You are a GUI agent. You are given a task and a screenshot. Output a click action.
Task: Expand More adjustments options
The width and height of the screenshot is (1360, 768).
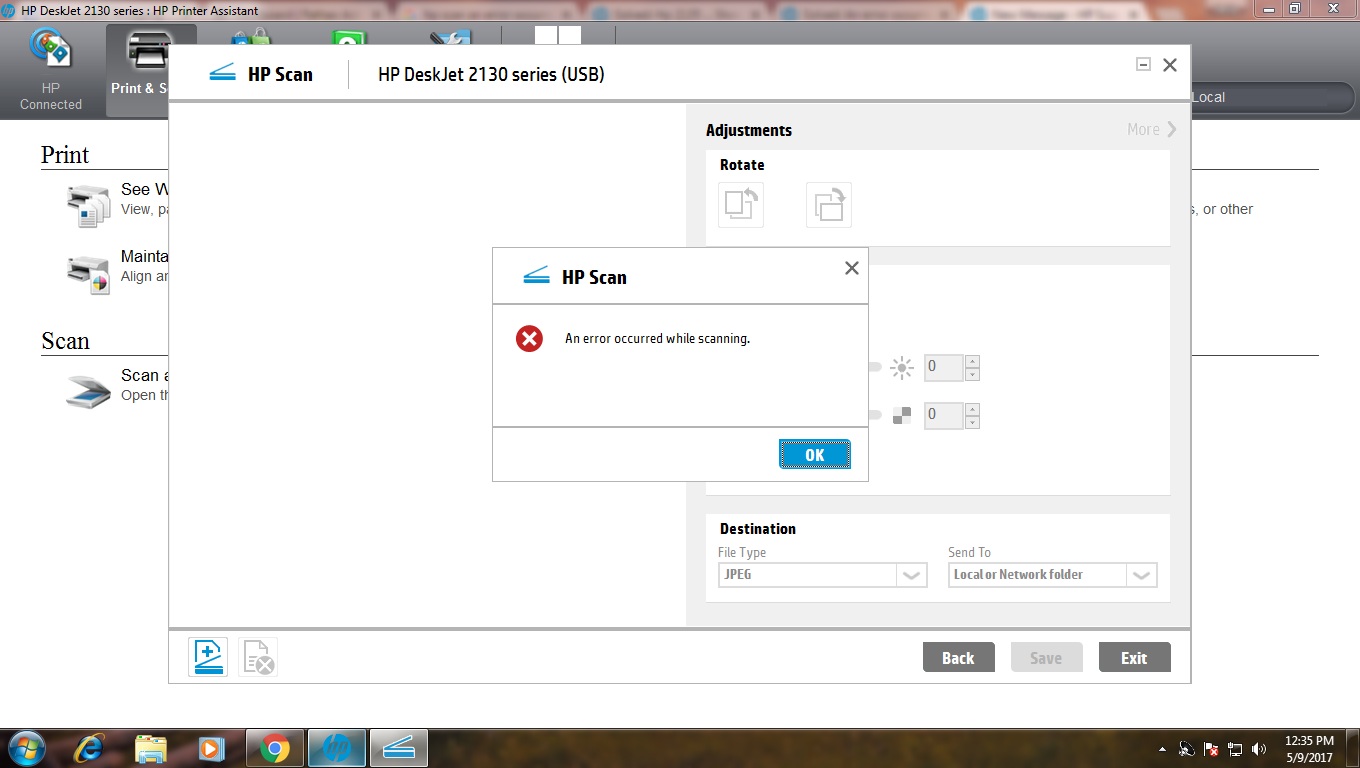point(1149,129)
